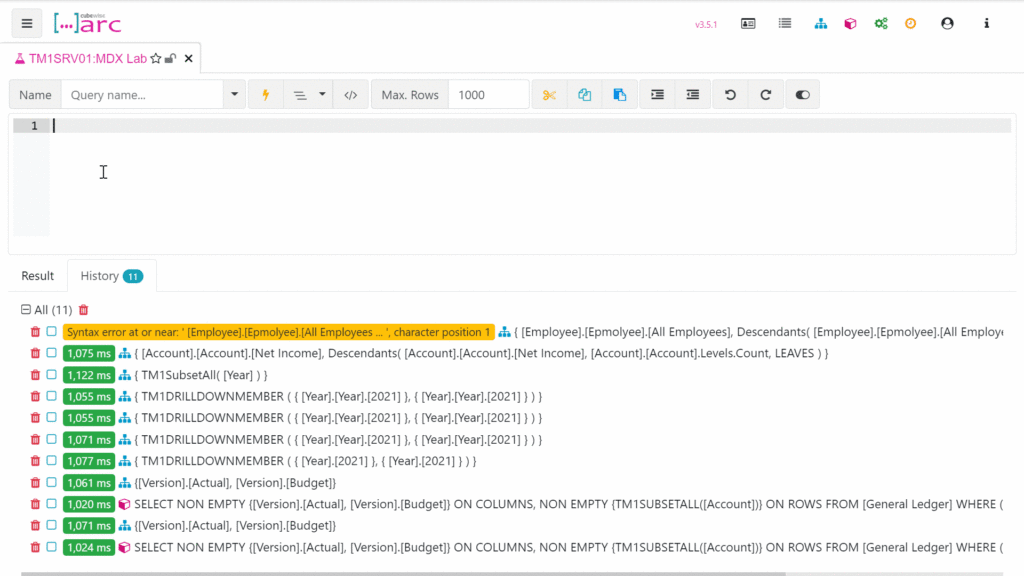Click the scissors cut icon
This screenshot has height=576, width=1024.
tap(549, 95)
